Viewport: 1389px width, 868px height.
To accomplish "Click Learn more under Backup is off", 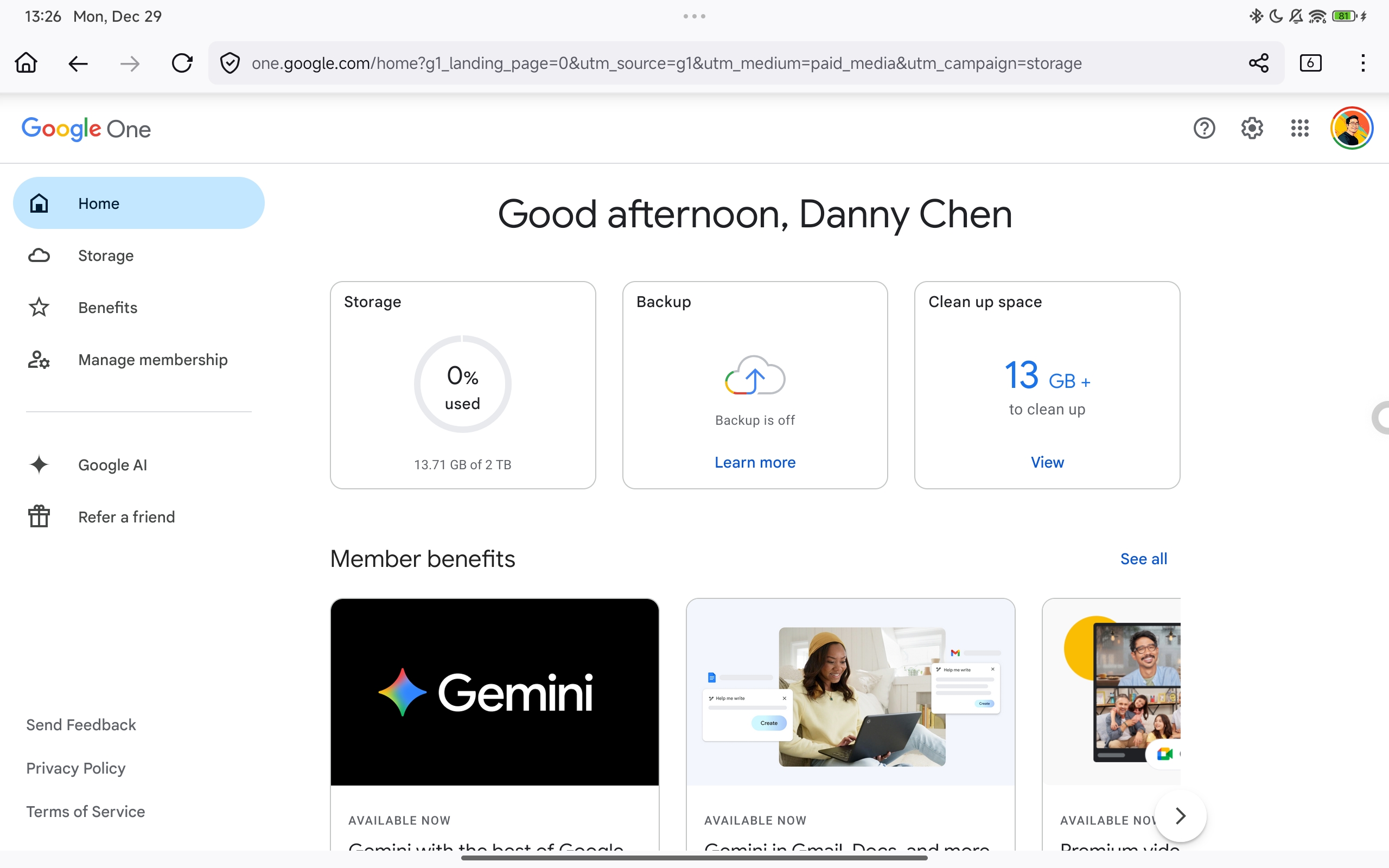I will click(755, 462).
